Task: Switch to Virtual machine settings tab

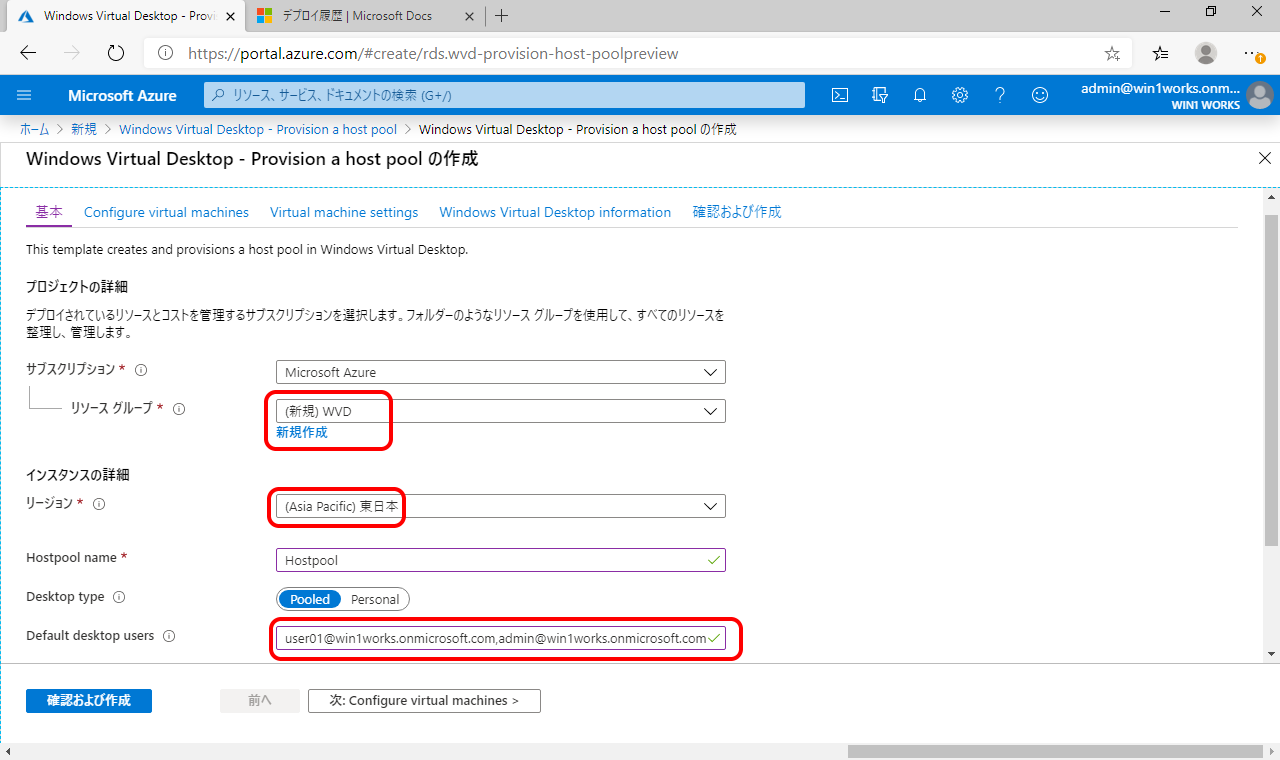Action: [x=344, y=212]
